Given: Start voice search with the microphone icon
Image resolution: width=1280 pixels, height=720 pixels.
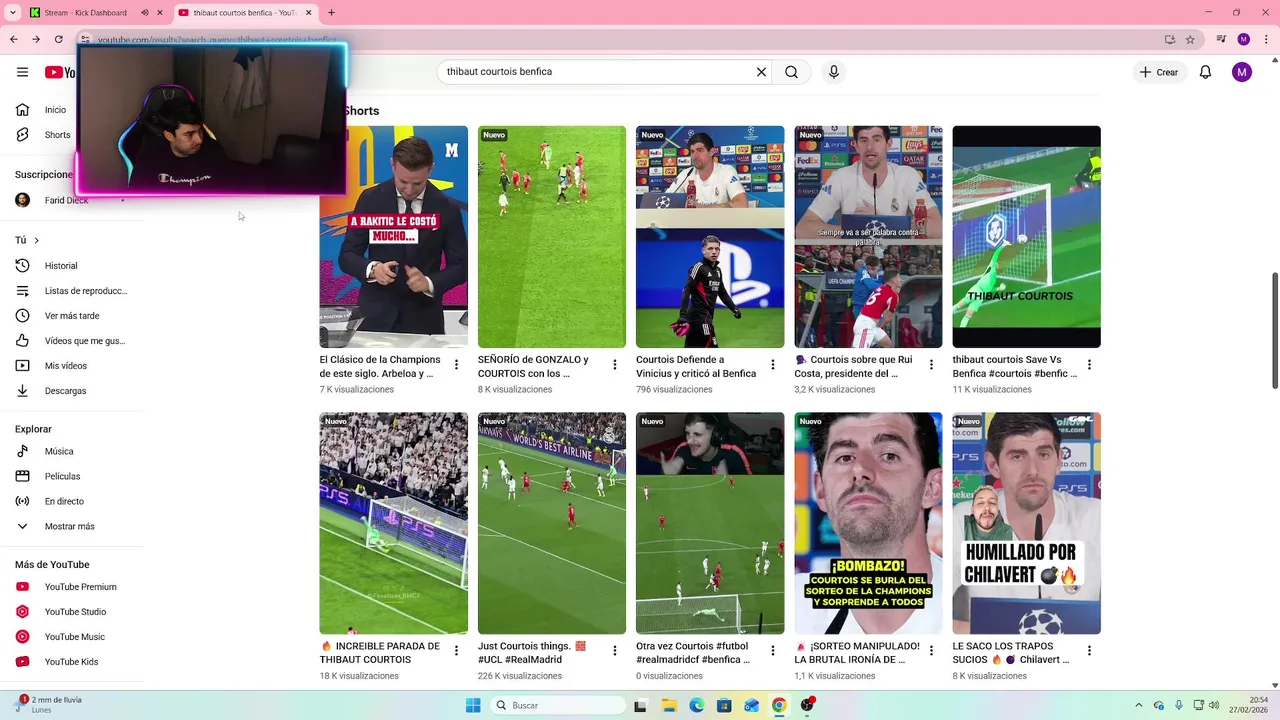Looking at the screenshot, I should [x=834, y=72].
